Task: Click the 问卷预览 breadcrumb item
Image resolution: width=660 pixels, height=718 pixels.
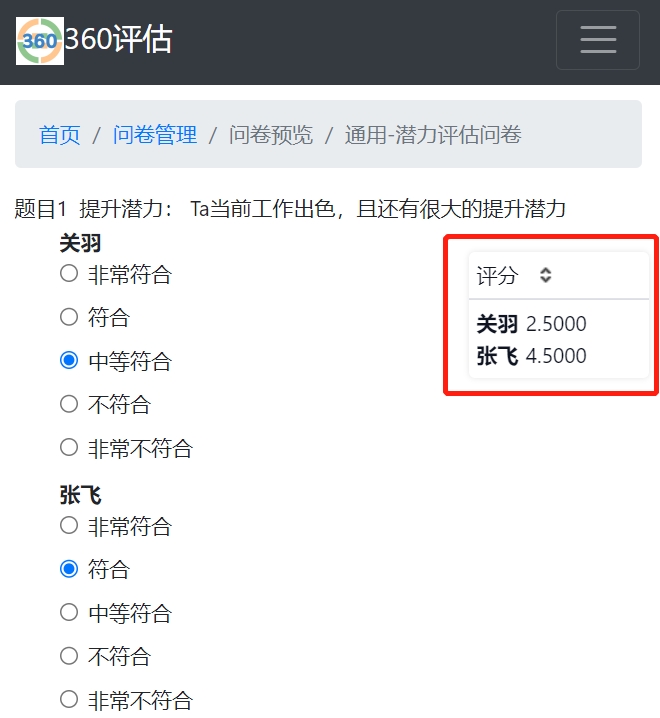Action: point(271,135)
